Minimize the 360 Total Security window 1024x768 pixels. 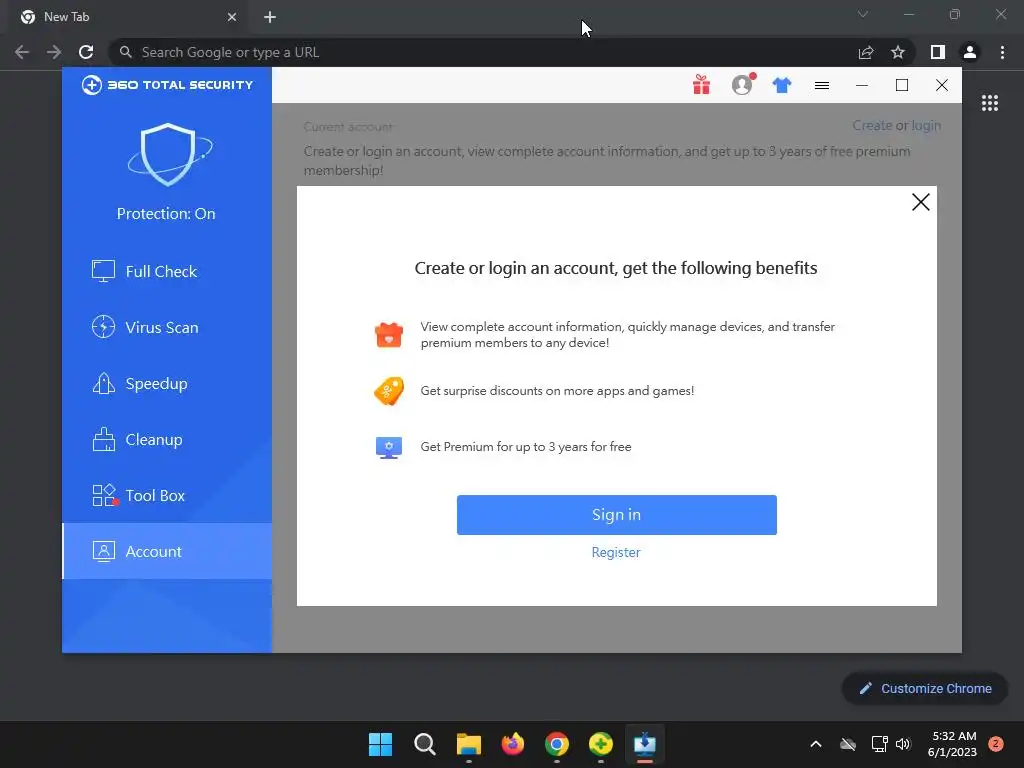pyautogui.click(x=862, y=85)
